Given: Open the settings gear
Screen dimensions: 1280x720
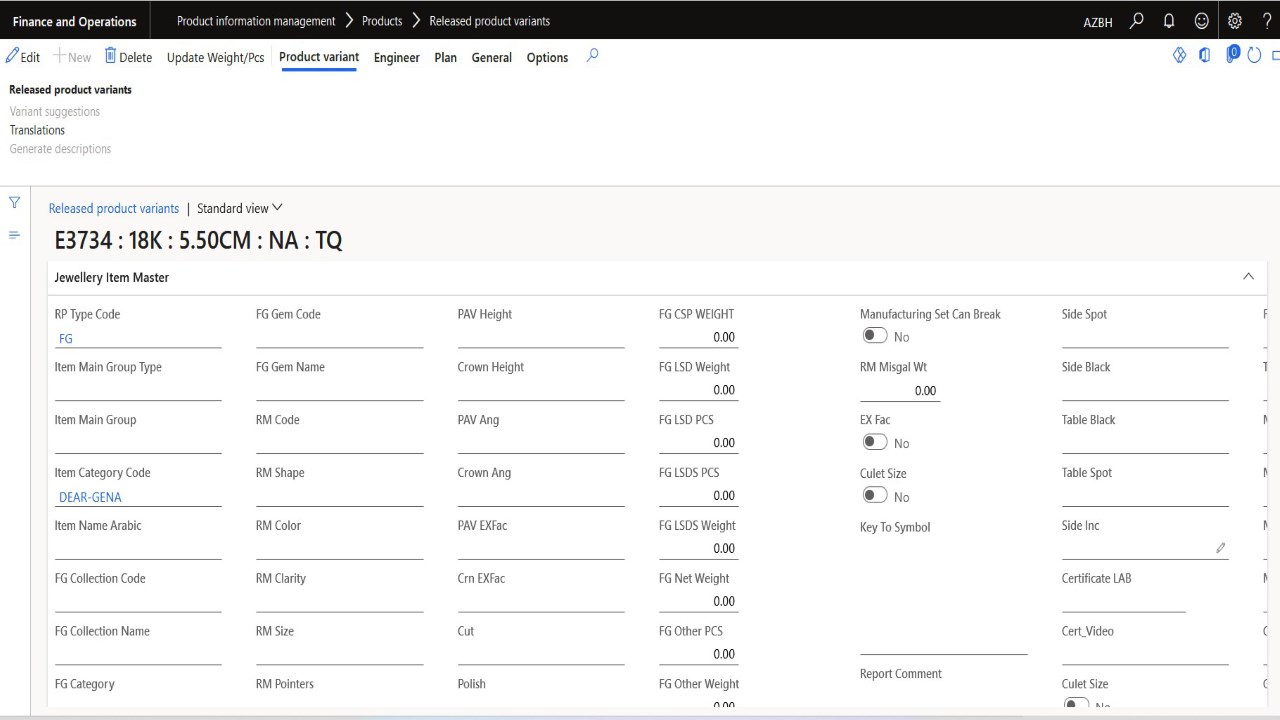Looking at the screenshot, I should coord(1235,21).
